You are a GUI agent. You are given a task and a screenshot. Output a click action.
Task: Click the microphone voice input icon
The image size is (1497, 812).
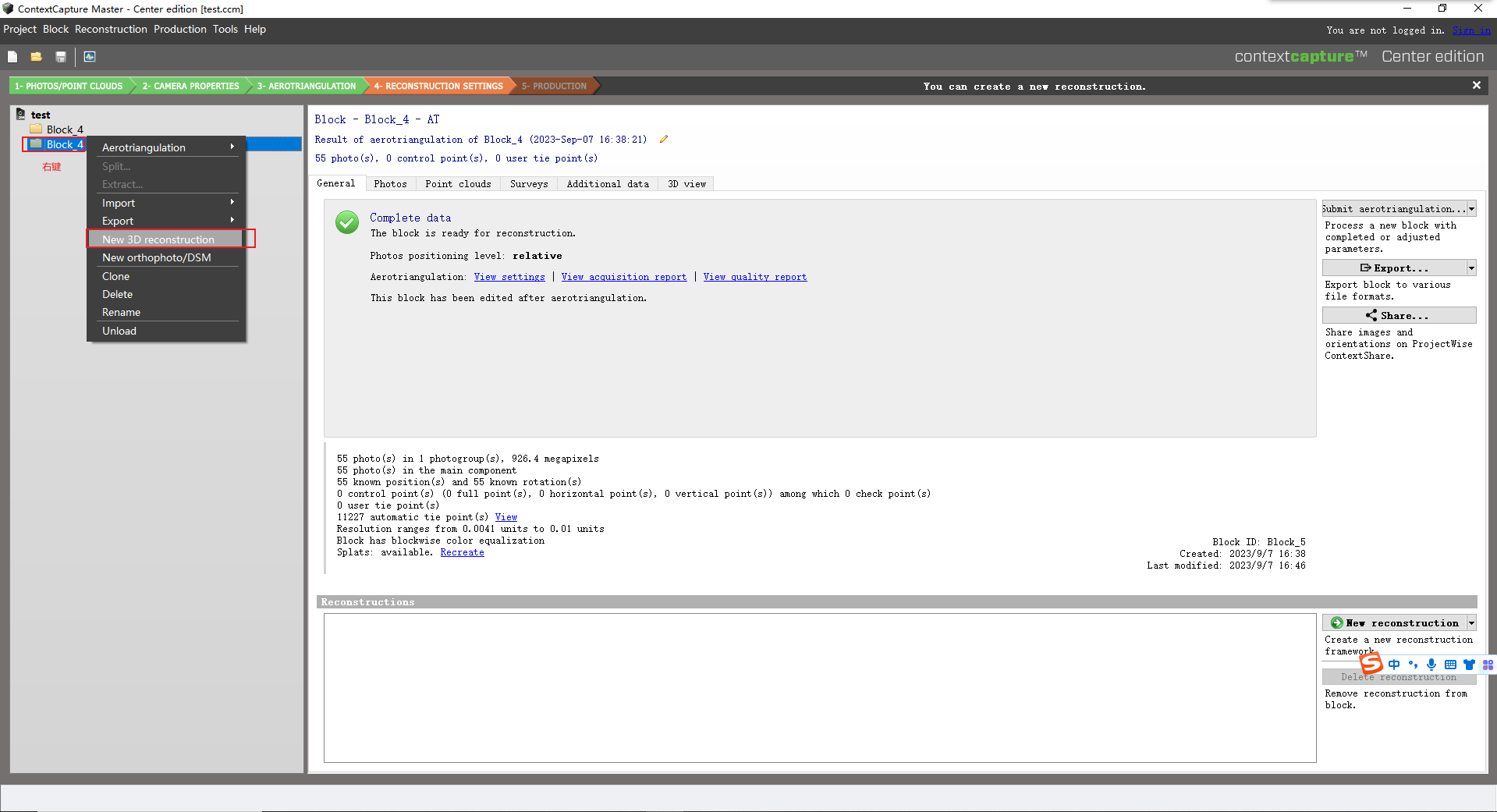(x=1431, y=665)
